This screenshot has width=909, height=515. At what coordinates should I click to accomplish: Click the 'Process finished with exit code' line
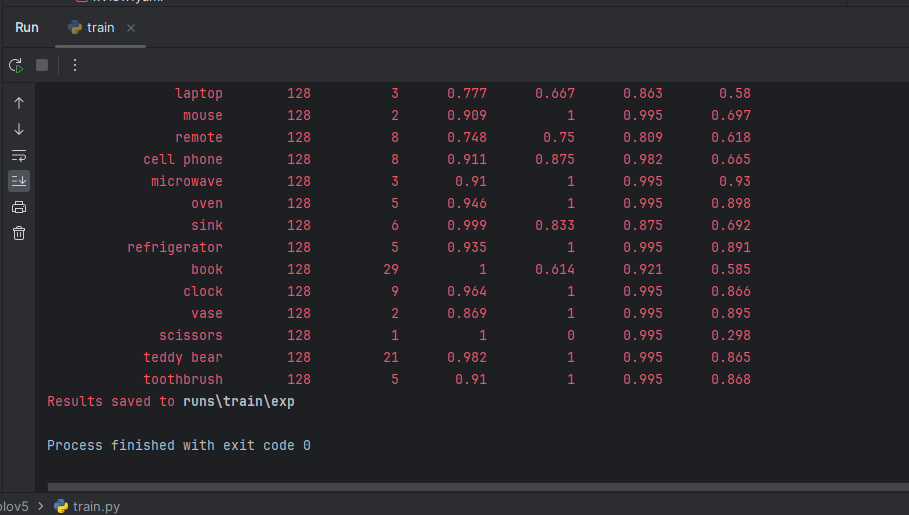(179, 445)
